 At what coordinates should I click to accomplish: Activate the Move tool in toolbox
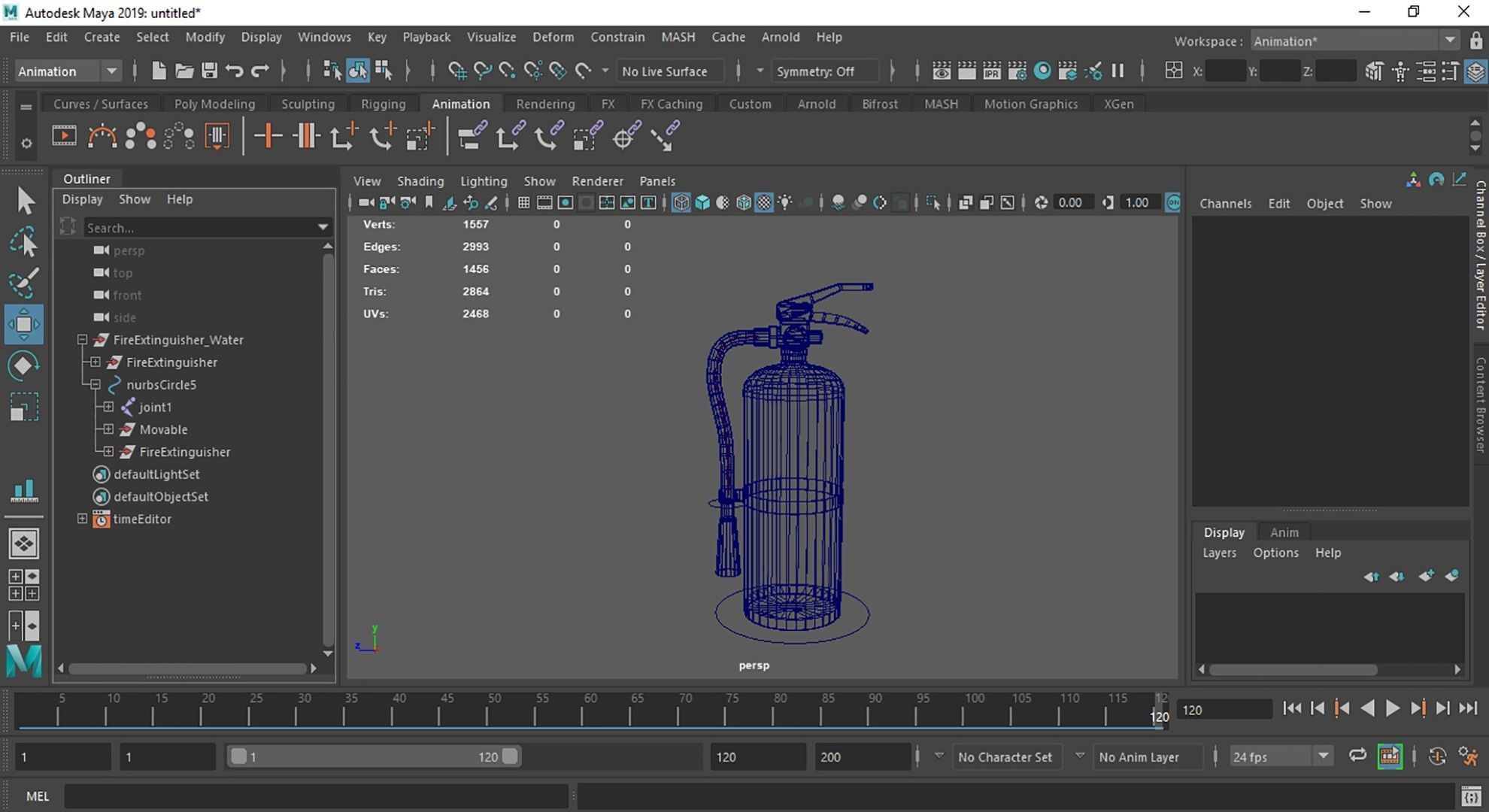coord(24,324)
